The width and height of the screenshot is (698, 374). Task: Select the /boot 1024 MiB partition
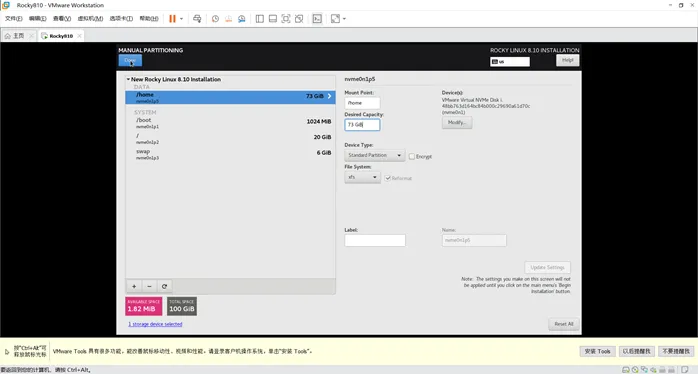(230, 123)
